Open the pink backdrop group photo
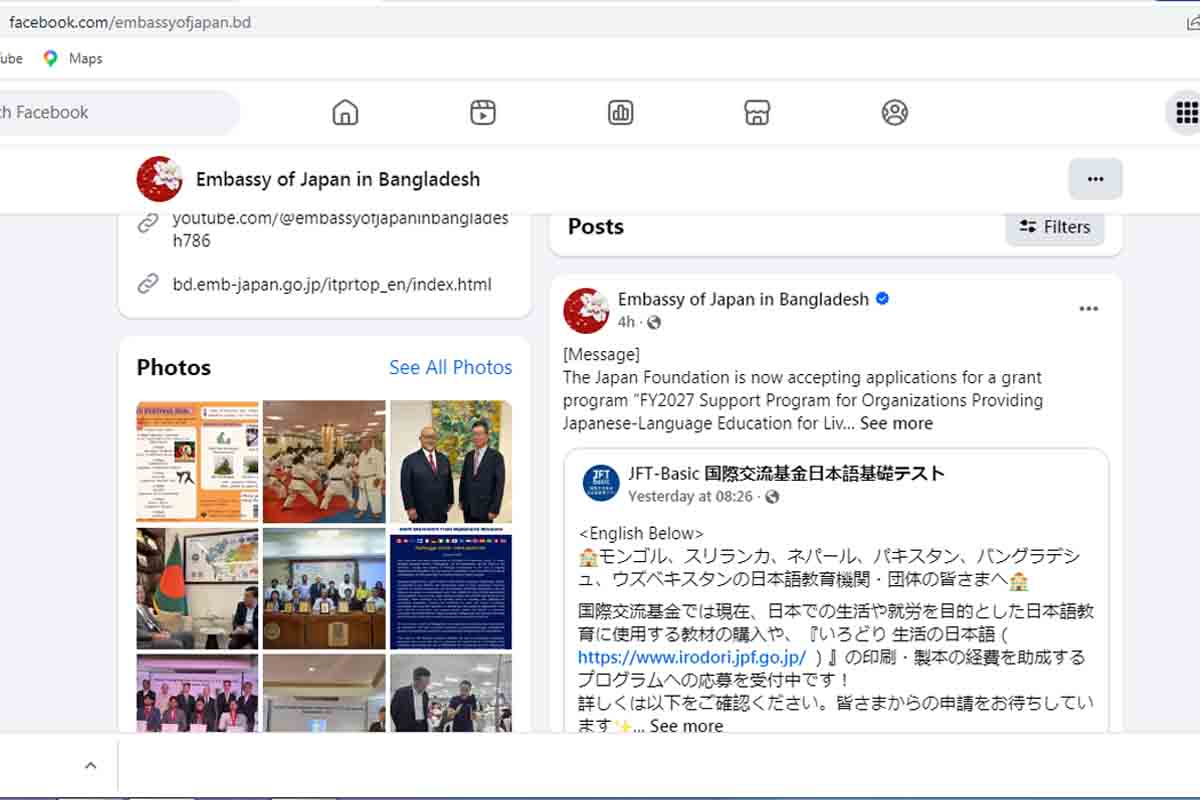Screen dimensions: 1200x800 198,693
